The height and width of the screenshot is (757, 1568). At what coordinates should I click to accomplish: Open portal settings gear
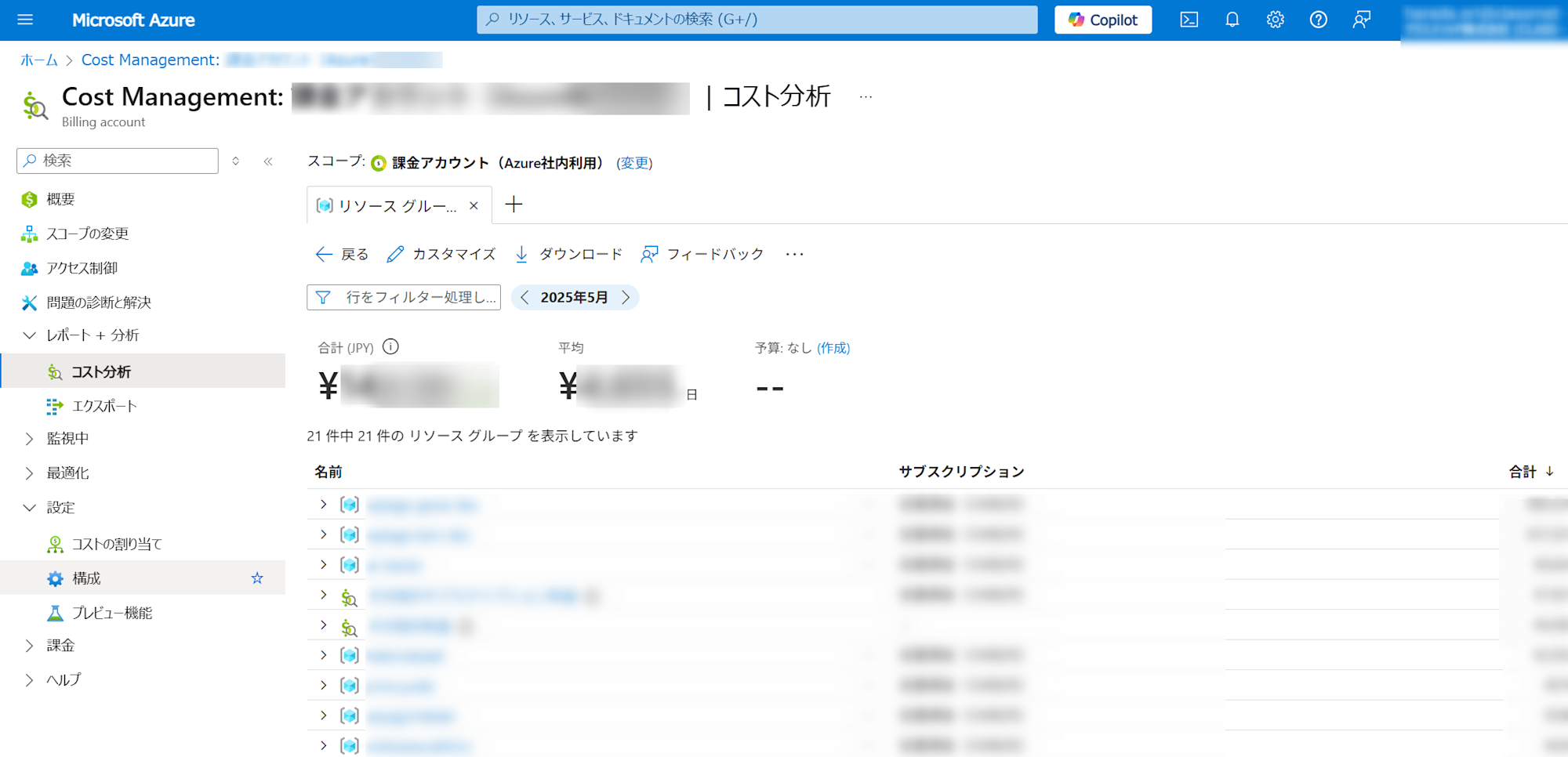(1276, 20)
